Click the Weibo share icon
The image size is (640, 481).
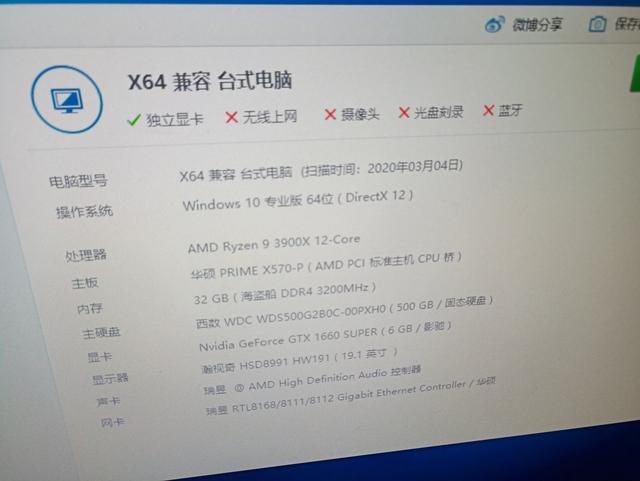[x=495, y=24]
